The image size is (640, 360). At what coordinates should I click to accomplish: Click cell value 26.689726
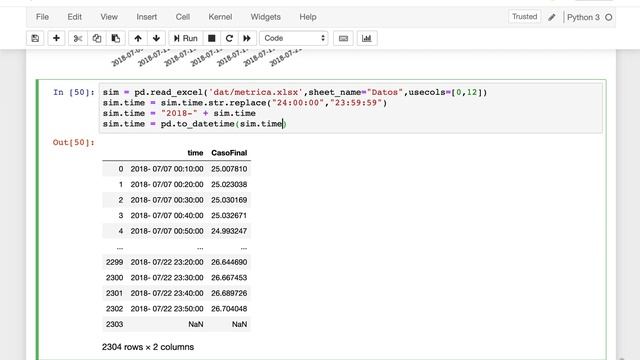[x=229, y=293]
